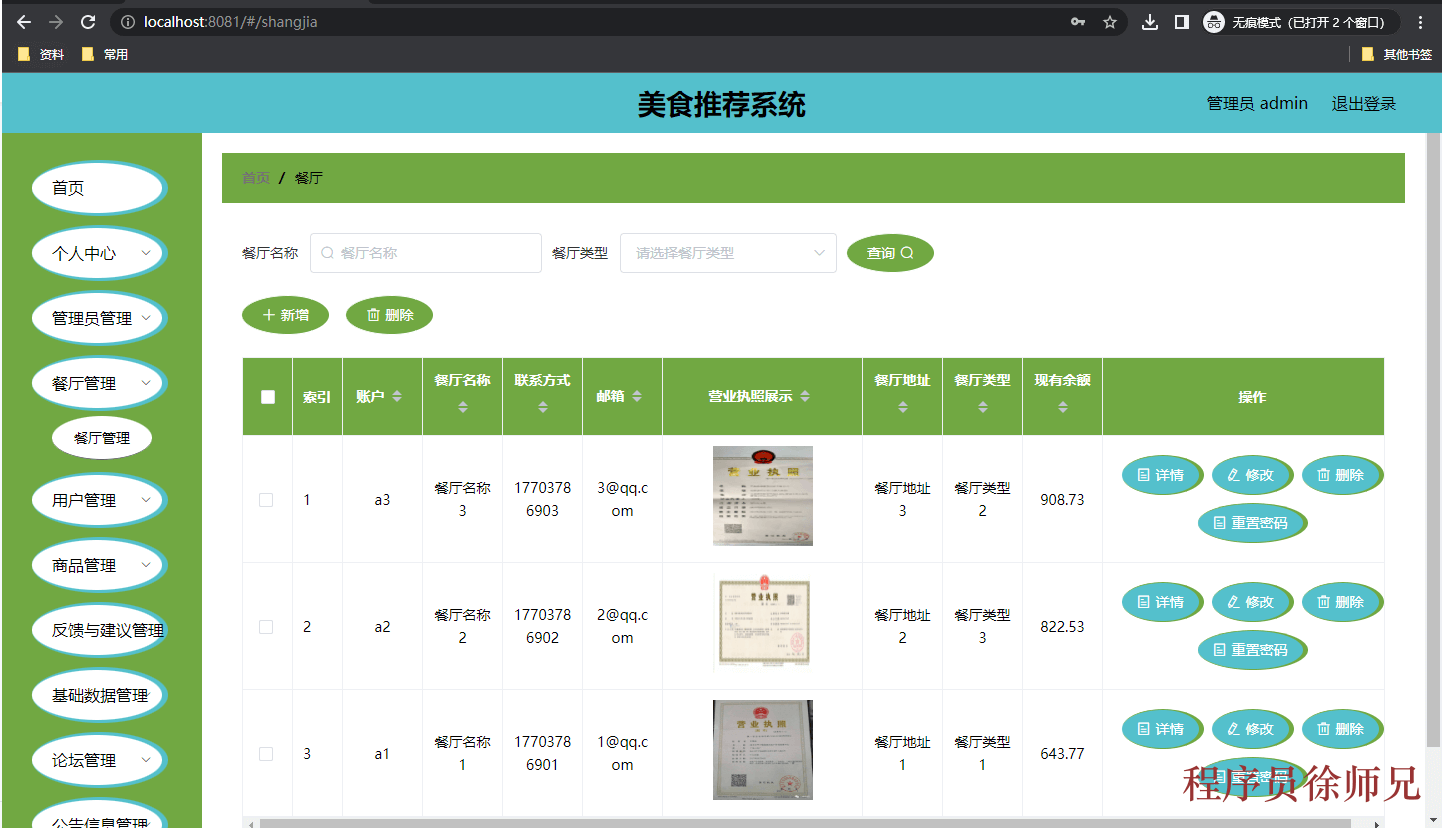
Task: Toggle the select-all checkbox in the table header
Action: click(x=267, y=397)
